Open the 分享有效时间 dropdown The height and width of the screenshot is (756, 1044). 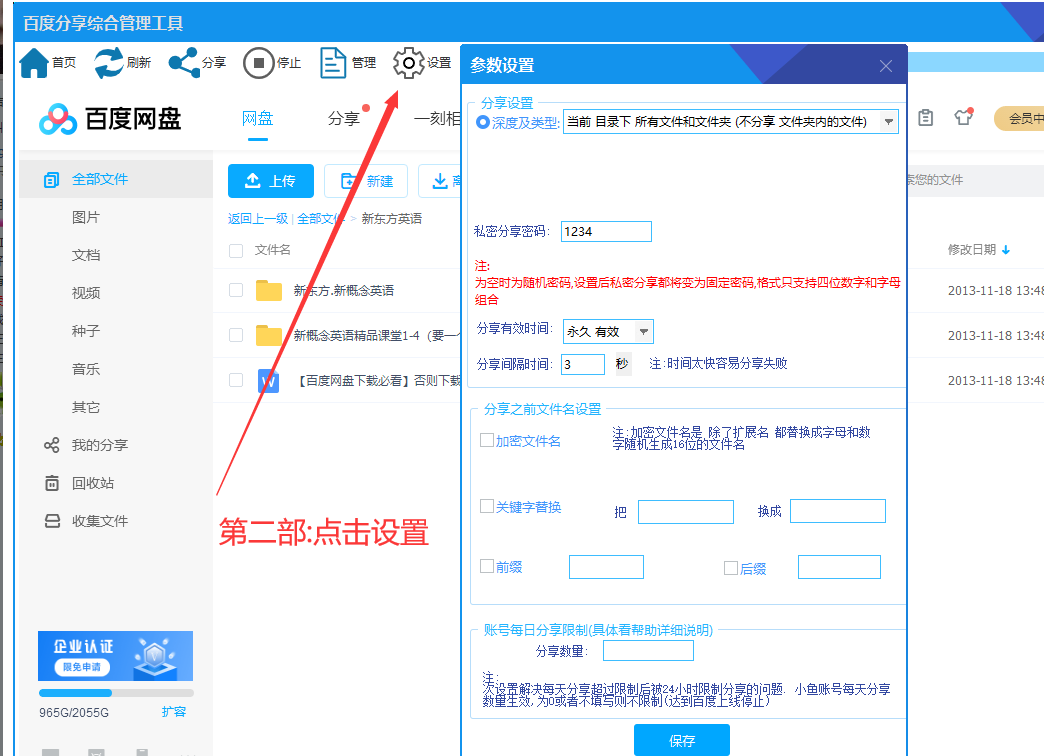643,331
